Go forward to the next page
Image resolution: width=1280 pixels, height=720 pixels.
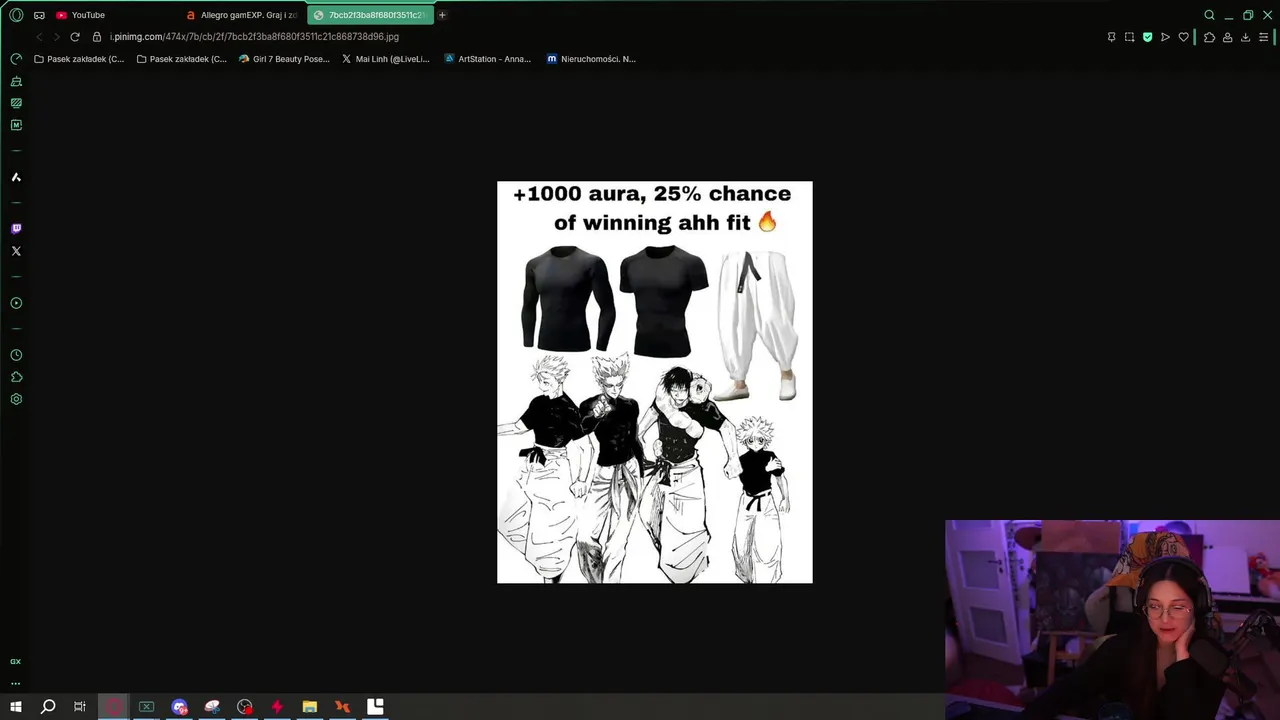(56, 37)
